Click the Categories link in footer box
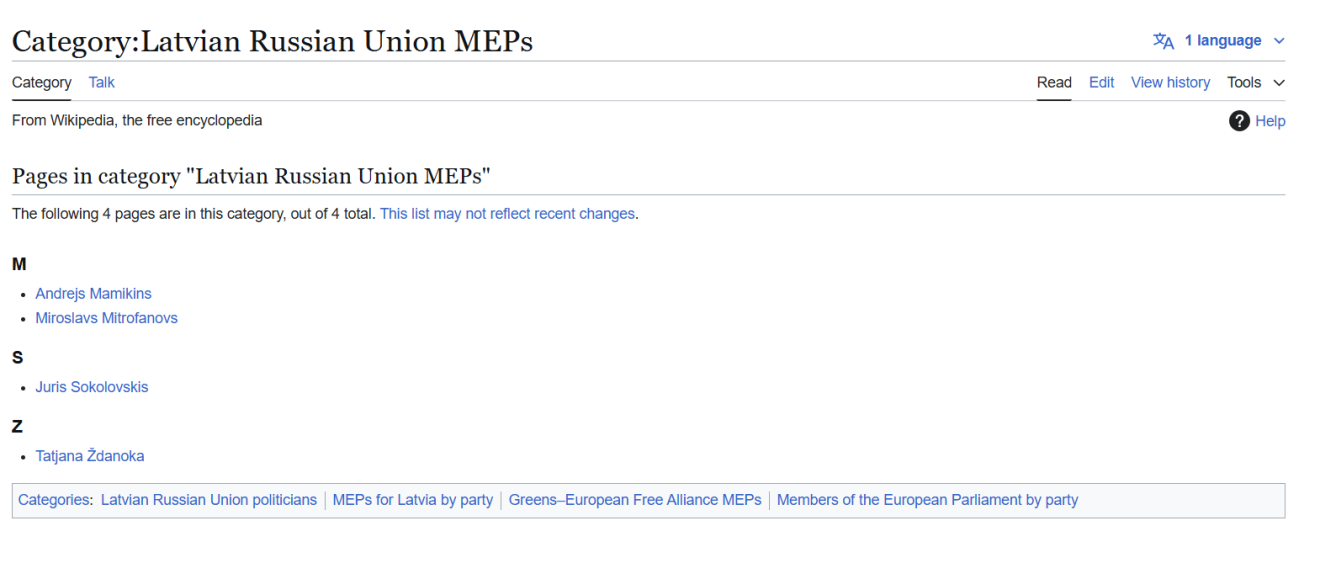This screenshot has width=1320, height=579. [53, 500]
